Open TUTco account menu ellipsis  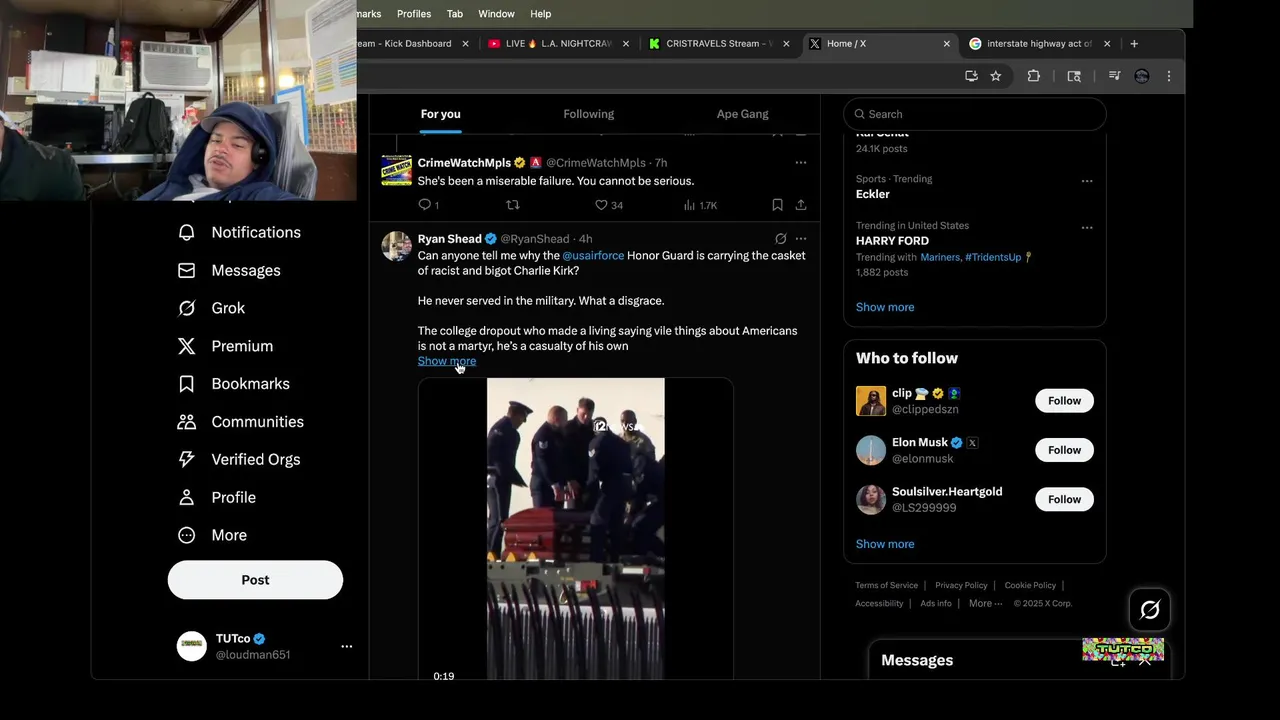346,647
